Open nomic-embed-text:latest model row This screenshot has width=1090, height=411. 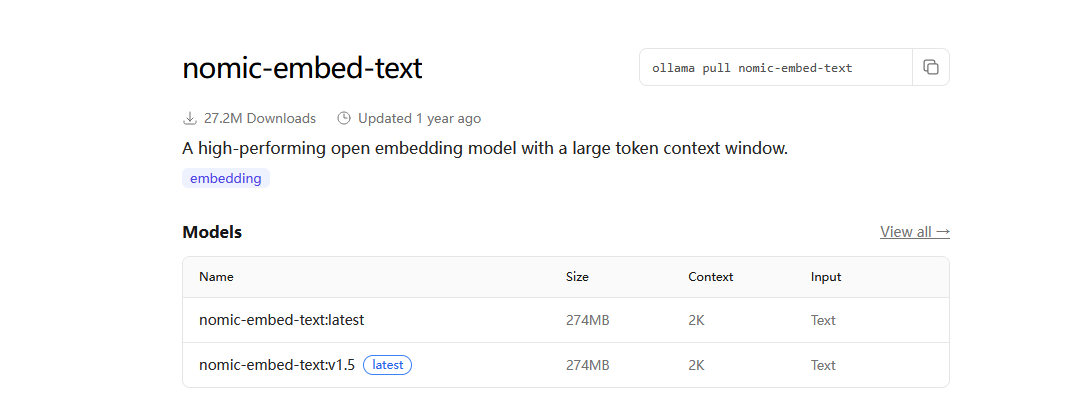[566, 321]
